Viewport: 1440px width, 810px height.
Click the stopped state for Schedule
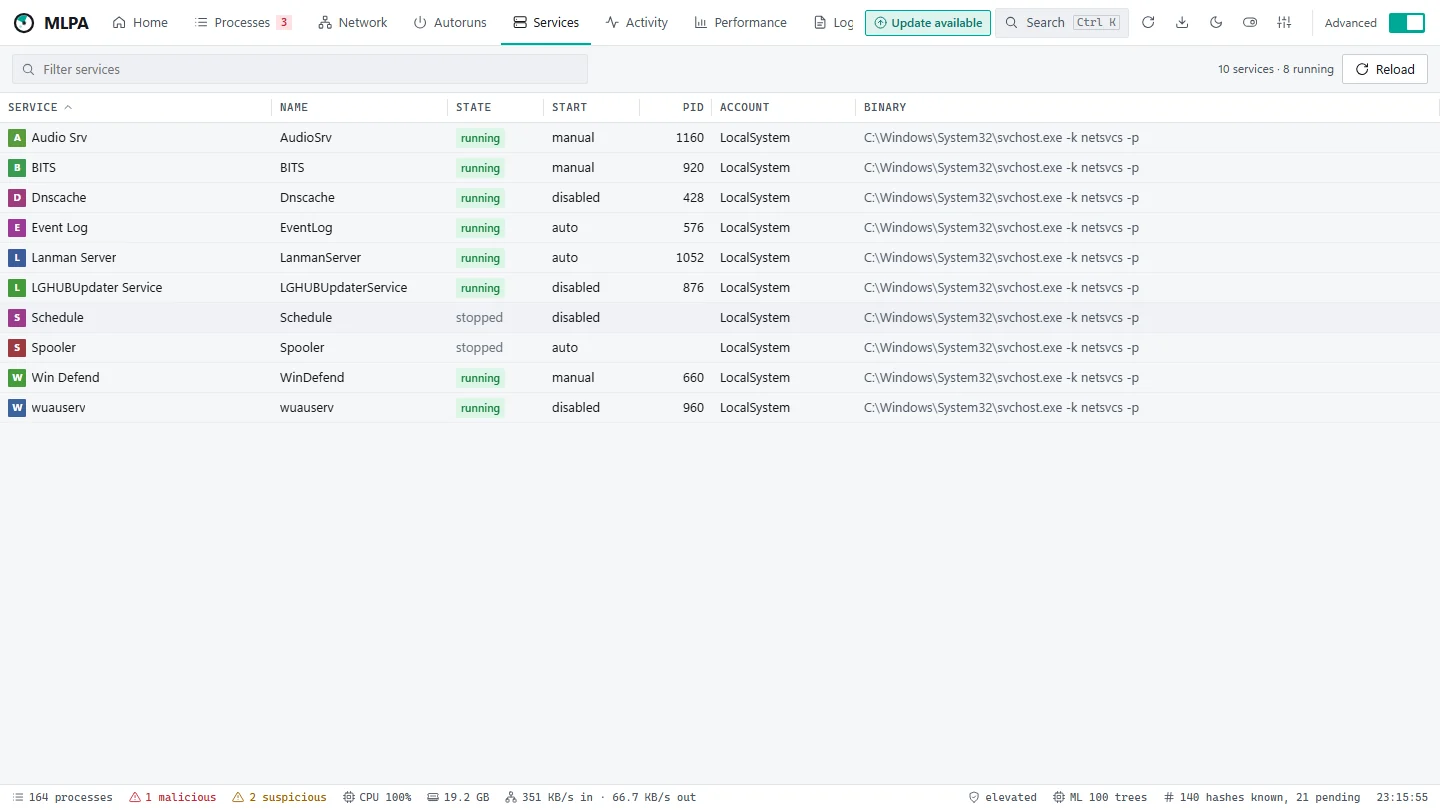click(479, 318)
